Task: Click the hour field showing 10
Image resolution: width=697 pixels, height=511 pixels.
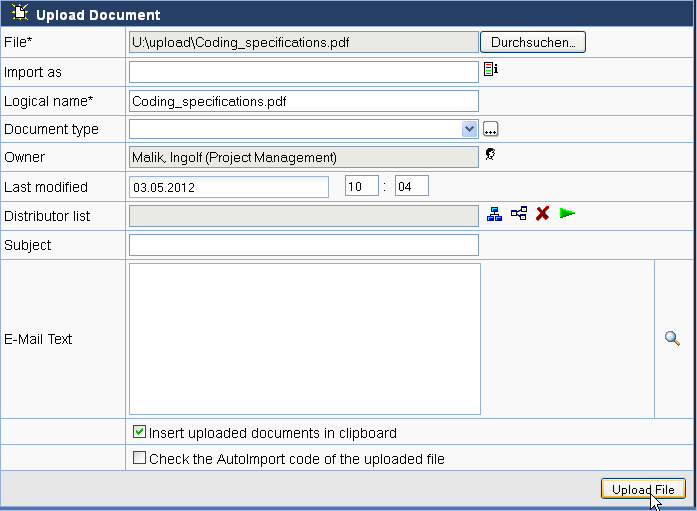Action: point(361,187)
